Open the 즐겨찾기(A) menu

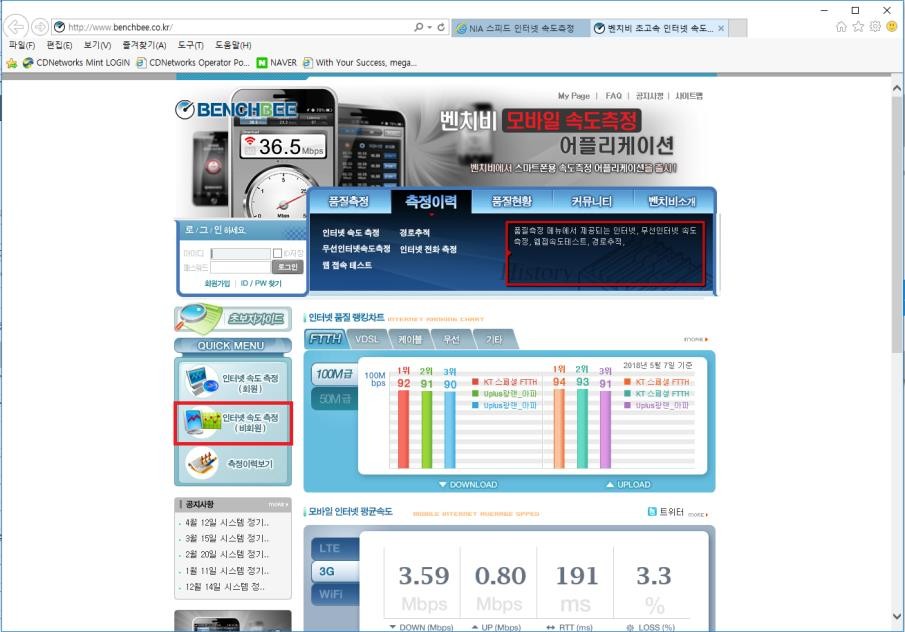pos(144,45)
